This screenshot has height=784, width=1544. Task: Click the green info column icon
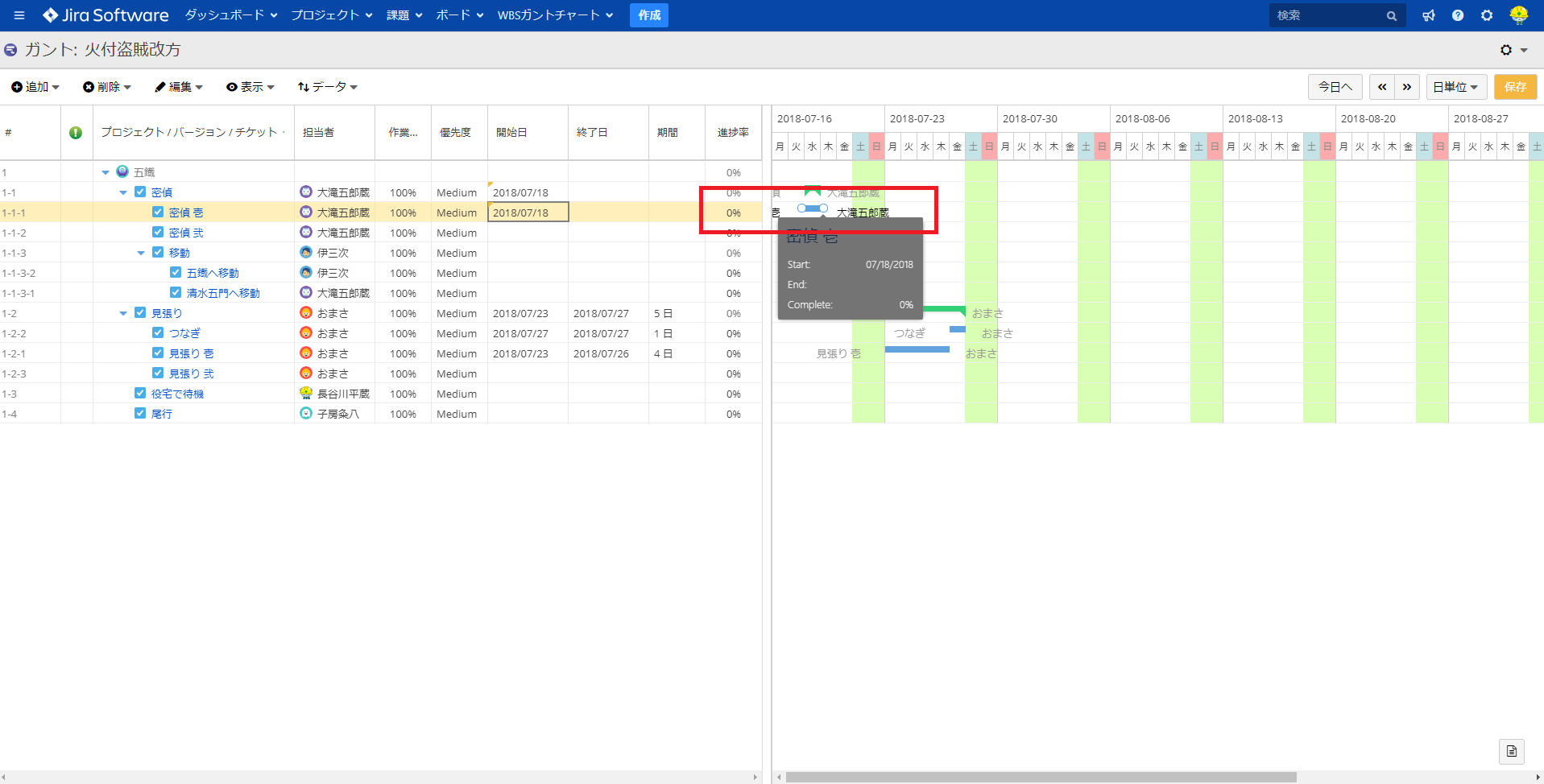pyautogui.click(x=76, y=133)
